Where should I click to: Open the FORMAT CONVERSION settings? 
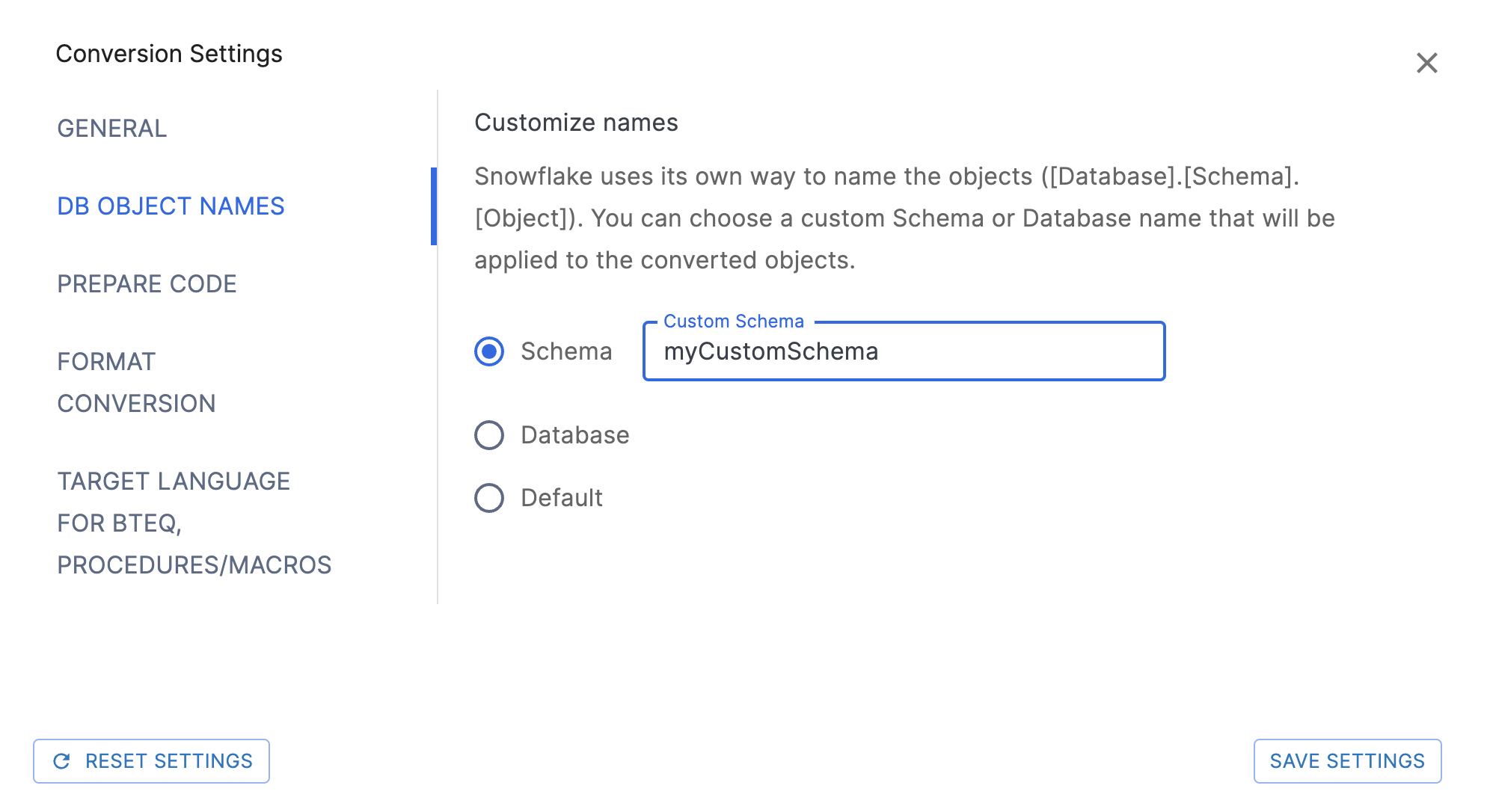tap(136, 382)
